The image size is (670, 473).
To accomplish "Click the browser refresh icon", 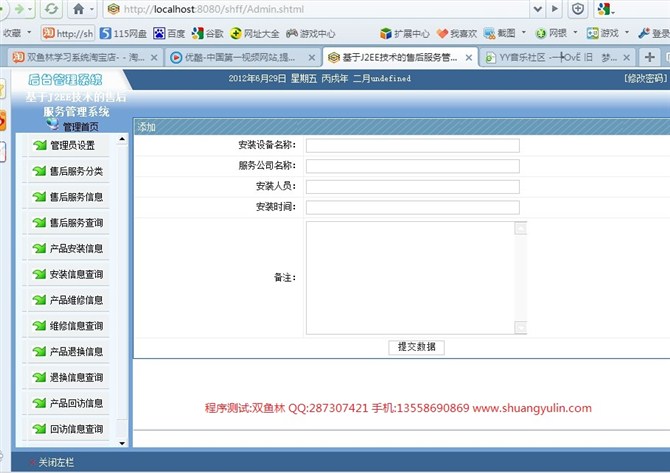I will tap(51, 9).
